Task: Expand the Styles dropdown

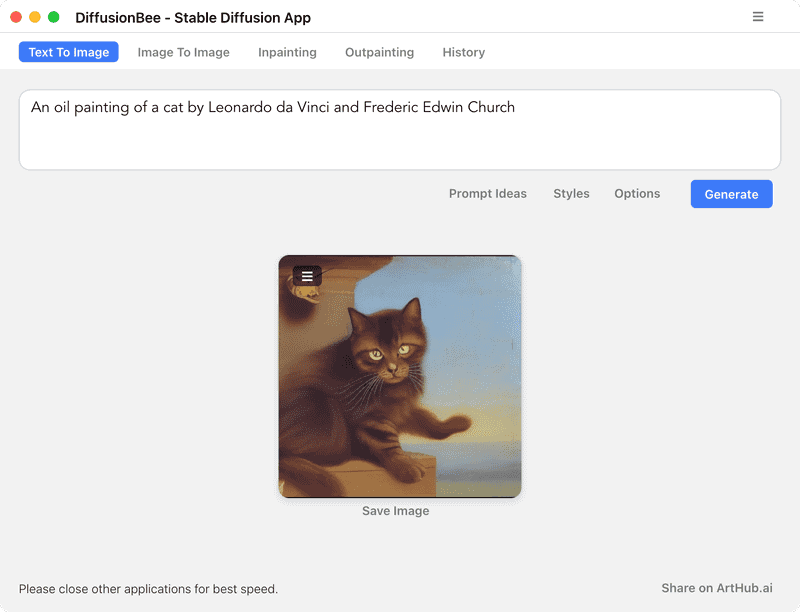Action: pos(571,194)
